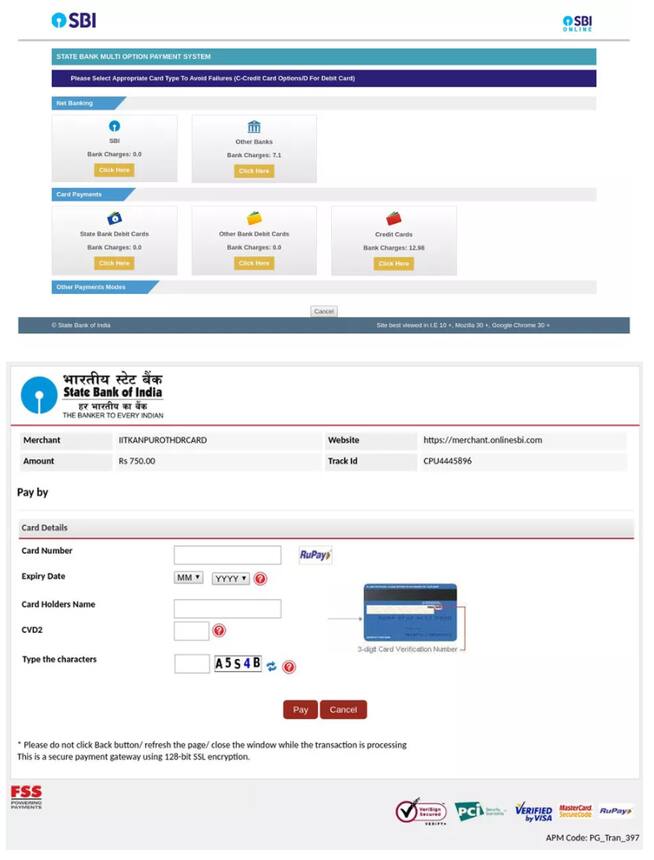Click the Pay by heading

(32, 492)
